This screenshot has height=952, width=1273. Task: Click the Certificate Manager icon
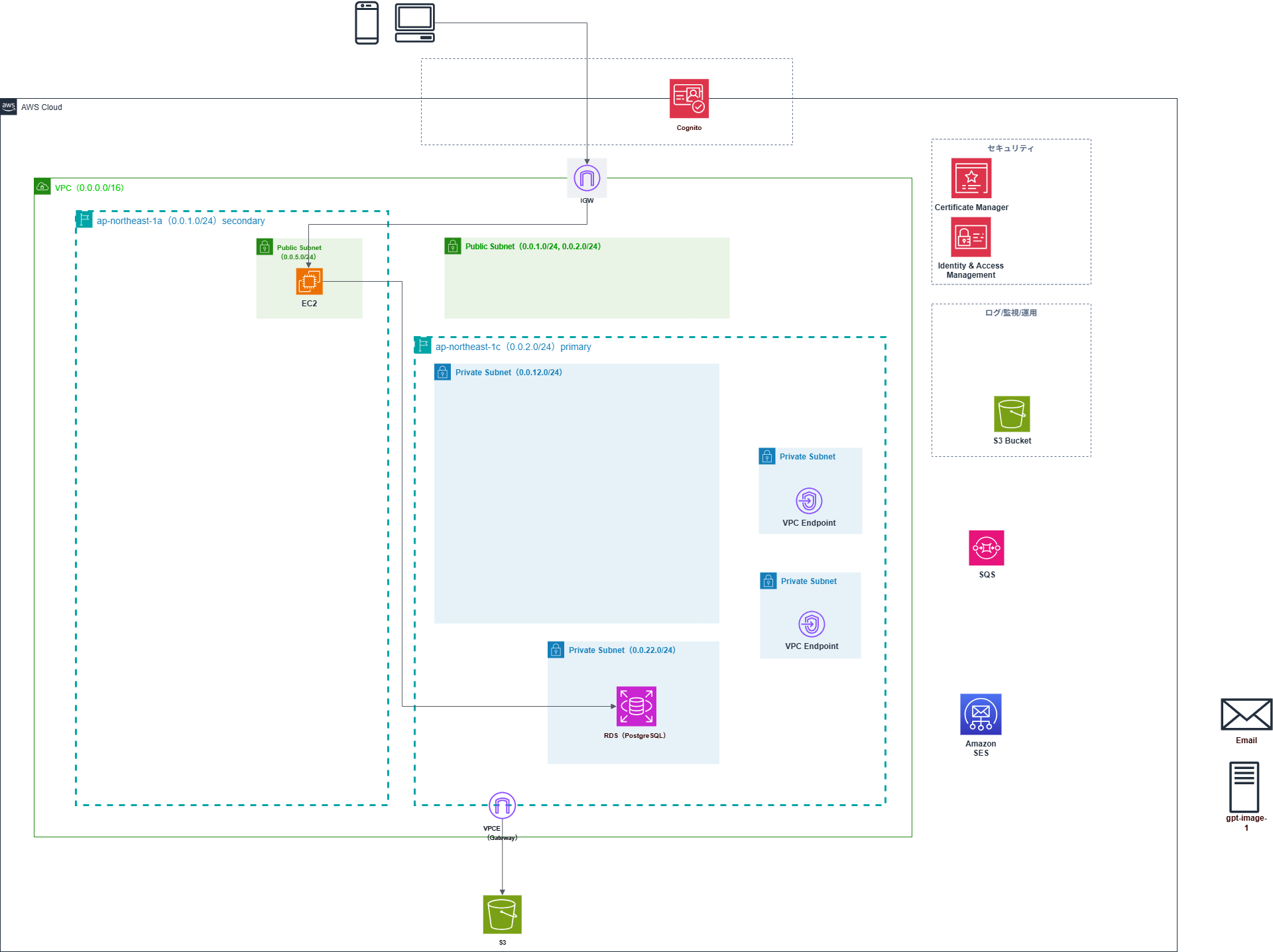tap(971, 178)
